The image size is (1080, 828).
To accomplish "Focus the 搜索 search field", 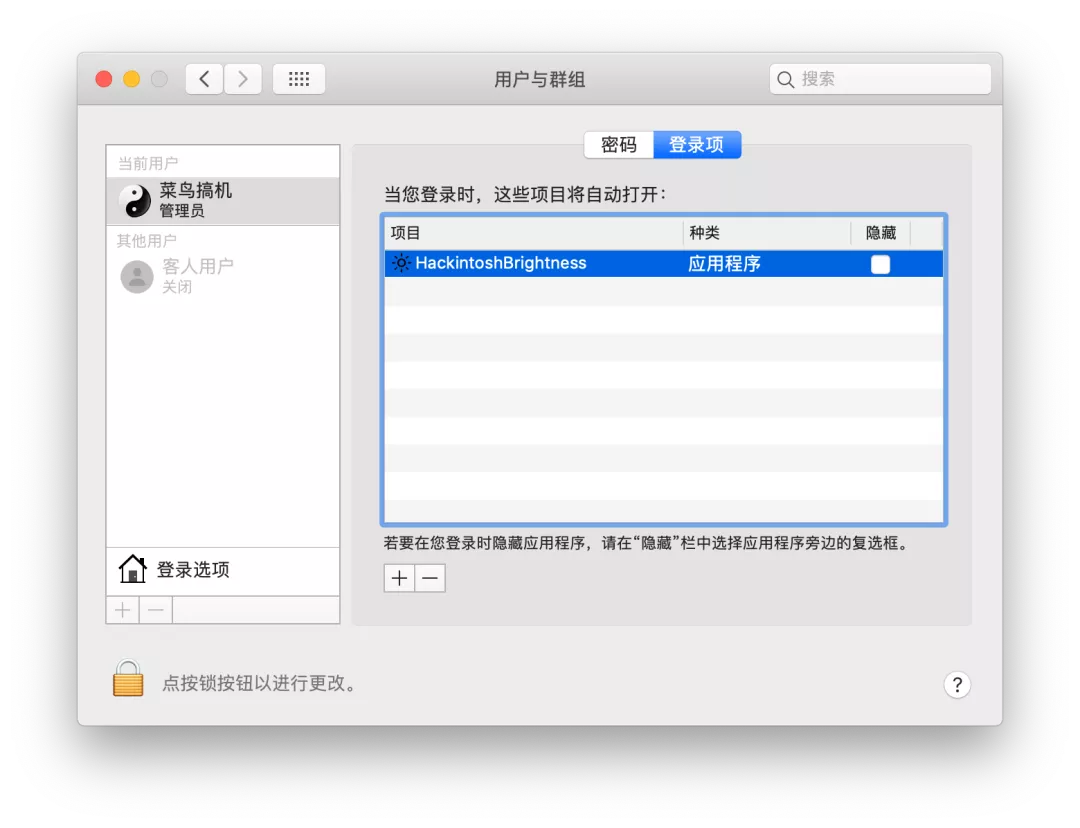I will 880,79.
